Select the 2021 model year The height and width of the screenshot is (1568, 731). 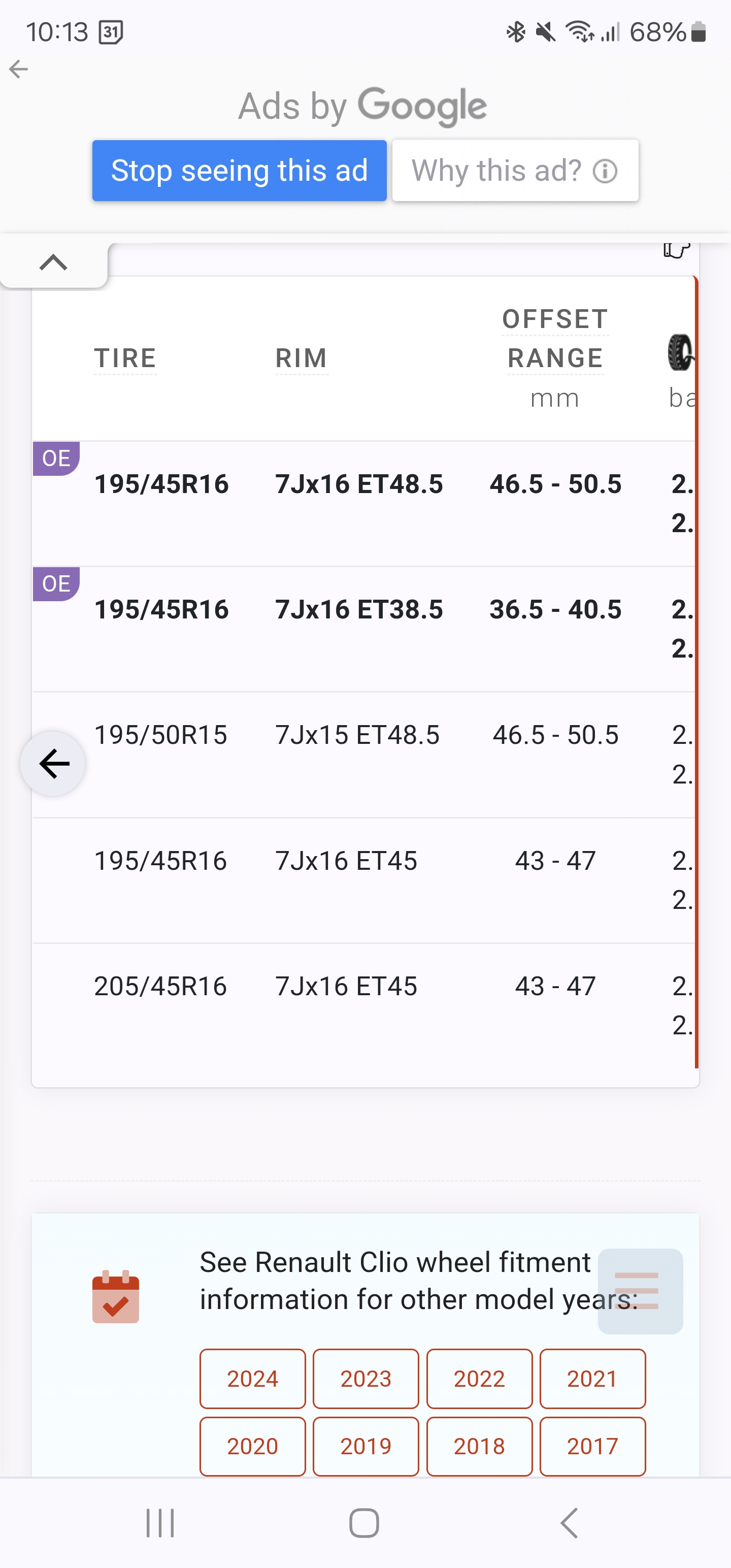(592, 1379)
